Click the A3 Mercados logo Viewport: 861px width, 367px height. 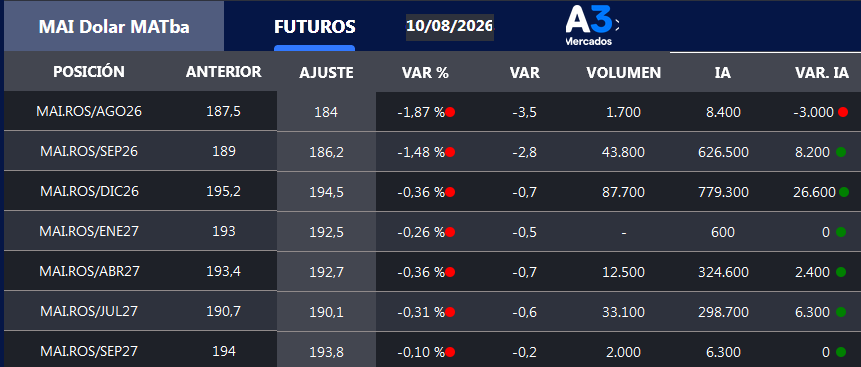tap(591, 26)
